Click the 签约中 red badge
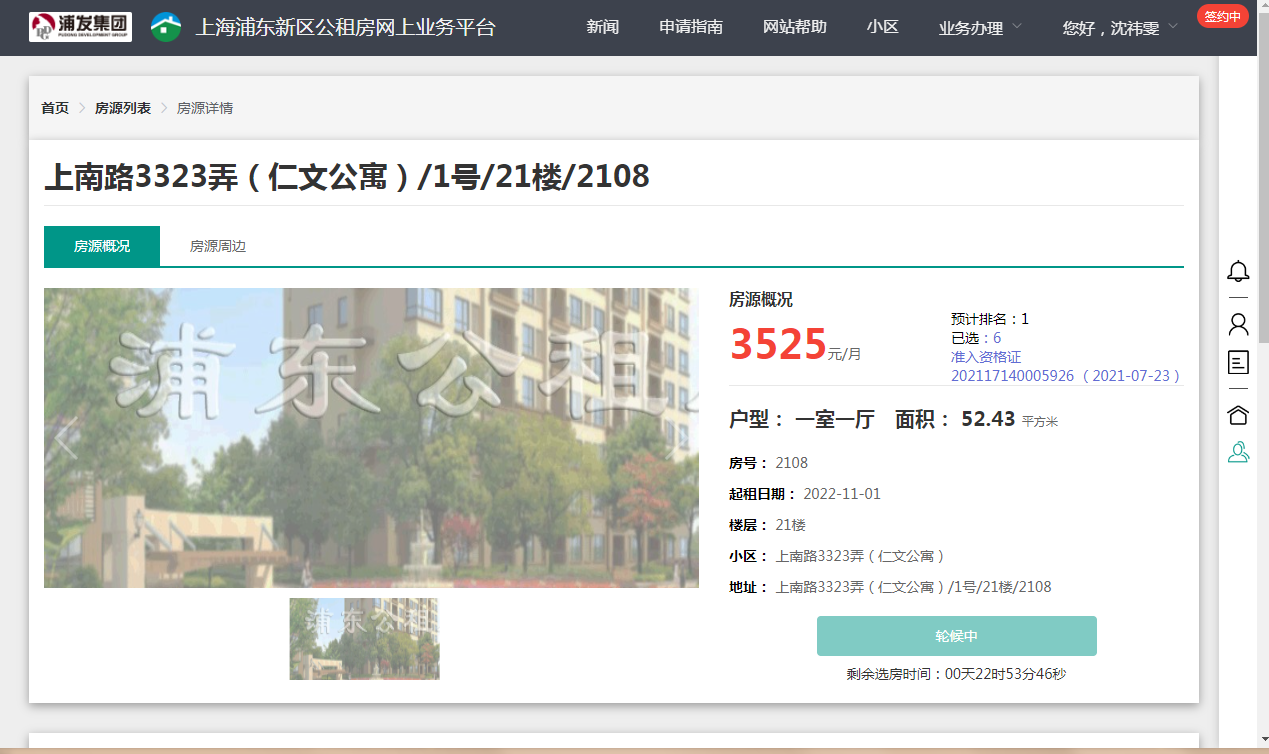The height and width of the screenshot is (754, 1269). 1222,16
